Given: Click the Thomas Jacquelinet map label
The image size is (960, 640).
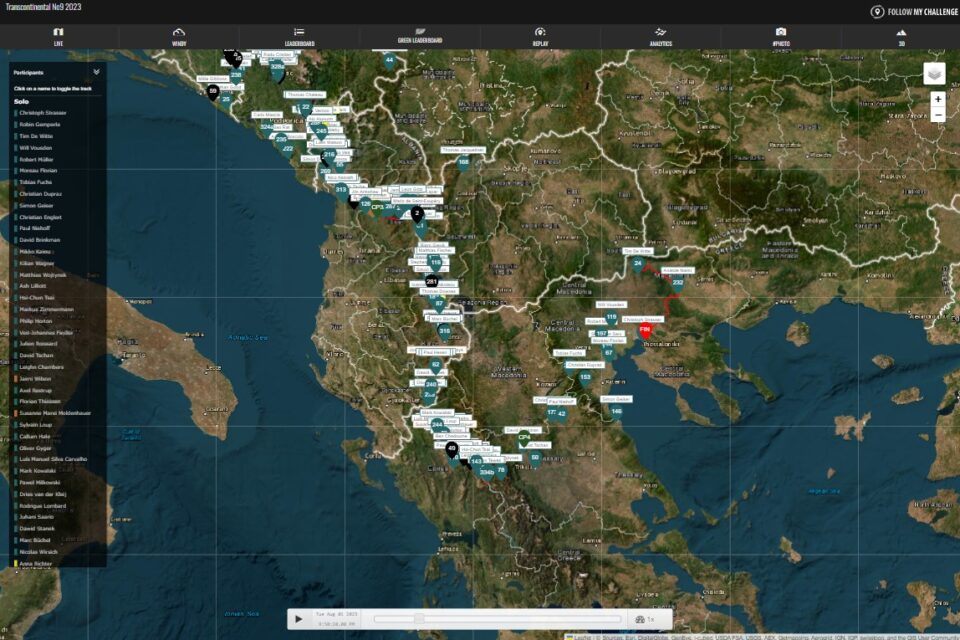Looking at the screenshot, I should (x=463, y=150).
